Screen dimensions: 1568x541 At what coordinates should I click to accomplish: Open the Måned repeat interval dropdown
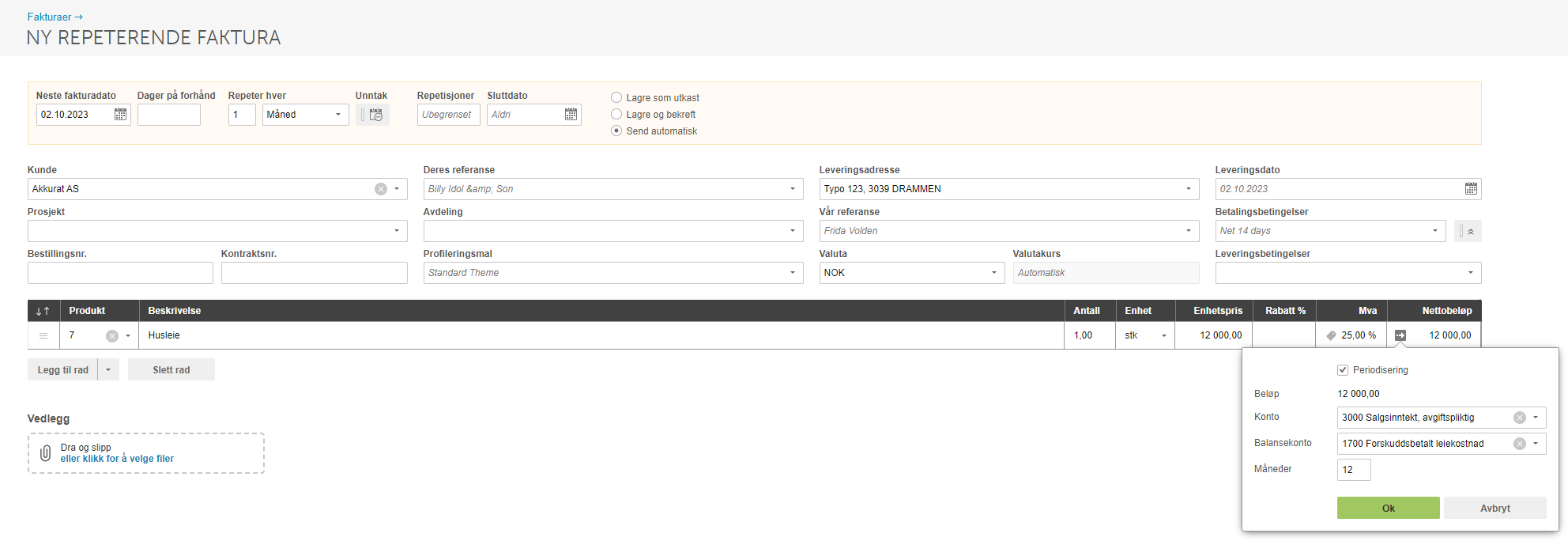[306, 115]
